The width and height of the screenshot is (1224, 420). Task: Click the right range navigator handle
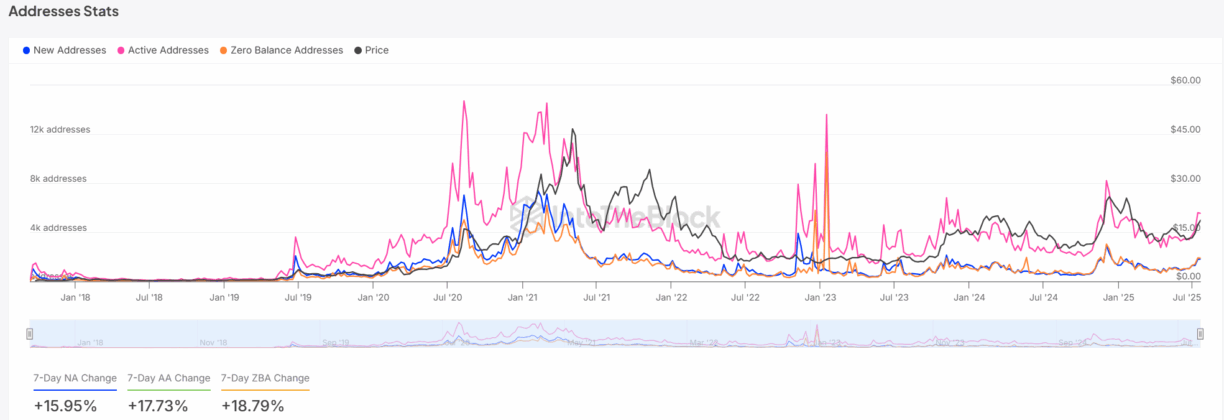pyautogui.click(x=1198, y=334)
